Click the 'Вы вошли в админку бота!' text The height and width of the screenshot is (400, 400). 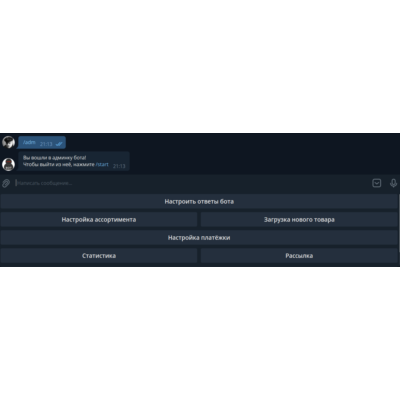tap(54, 158)
